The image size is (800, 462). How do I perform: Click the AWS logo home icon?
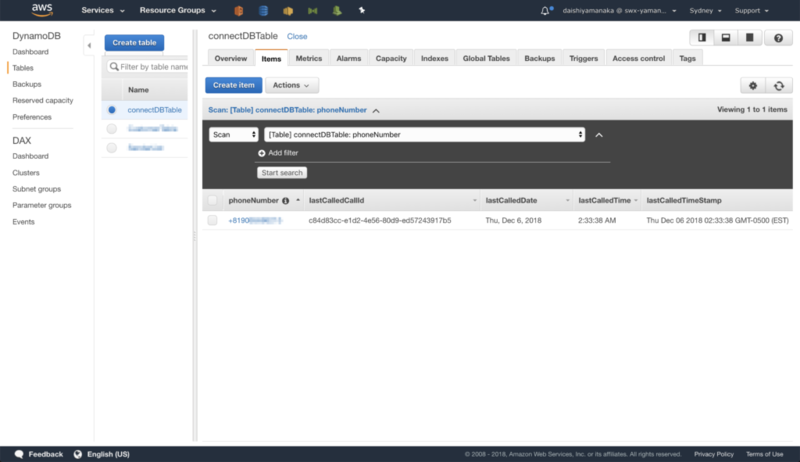tap(42, 10)
